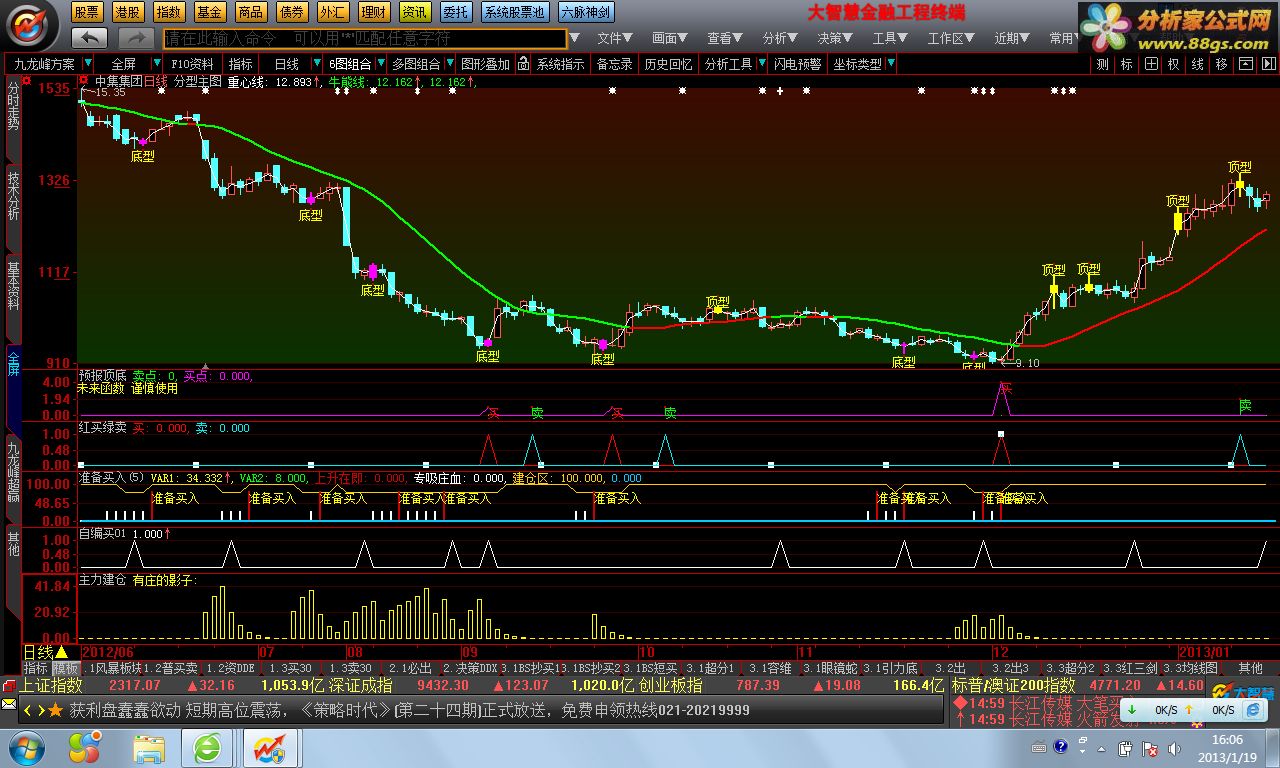Click the 外汇 button
The image size is (1280, 768).
pyautogui.click(x=333, y=12)
